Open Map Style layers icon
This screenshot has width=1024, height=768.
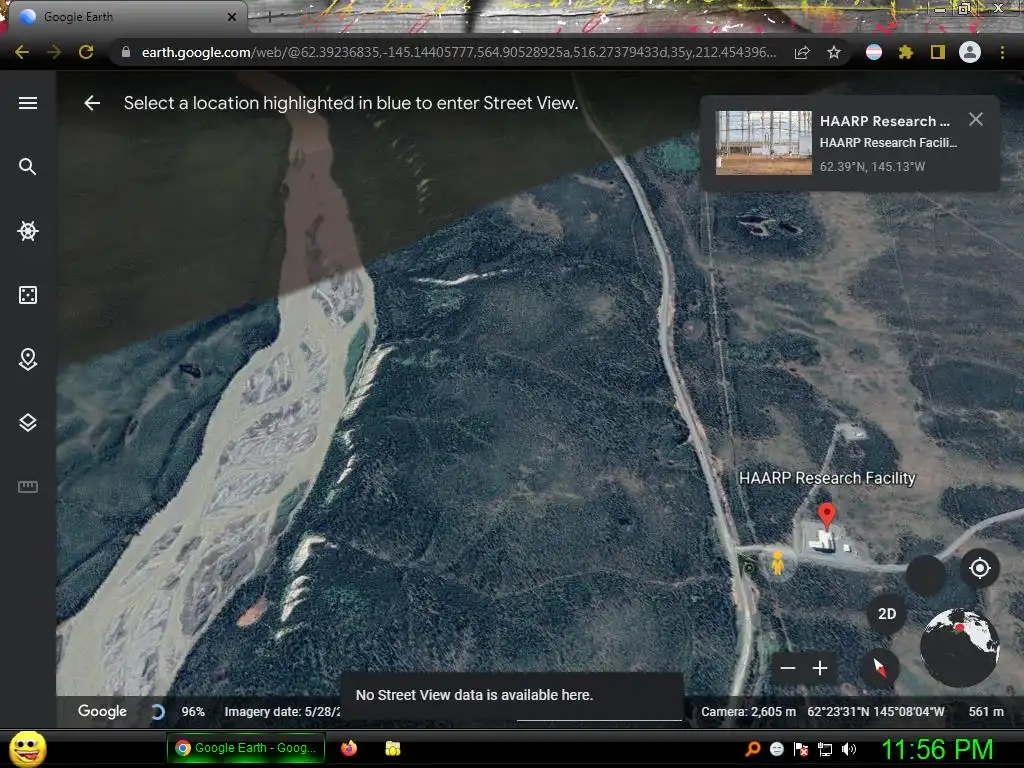[27, 423]
